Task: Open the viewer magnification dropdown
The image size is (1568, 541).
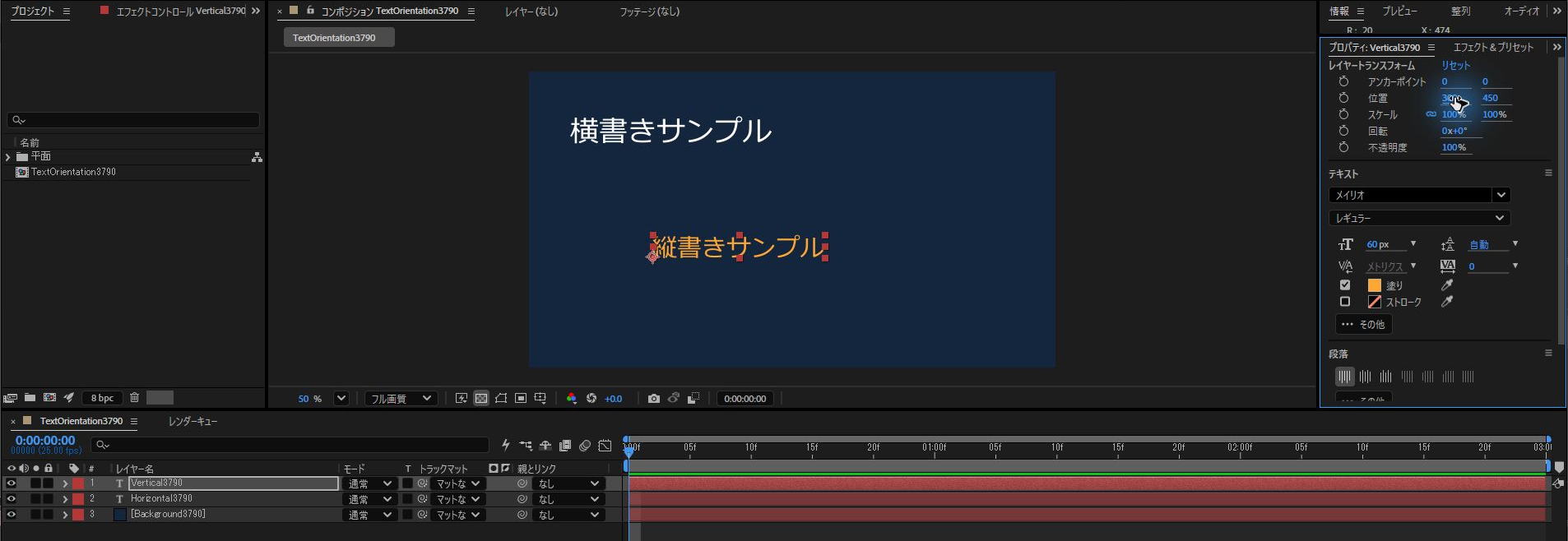Action: point(341,399)
